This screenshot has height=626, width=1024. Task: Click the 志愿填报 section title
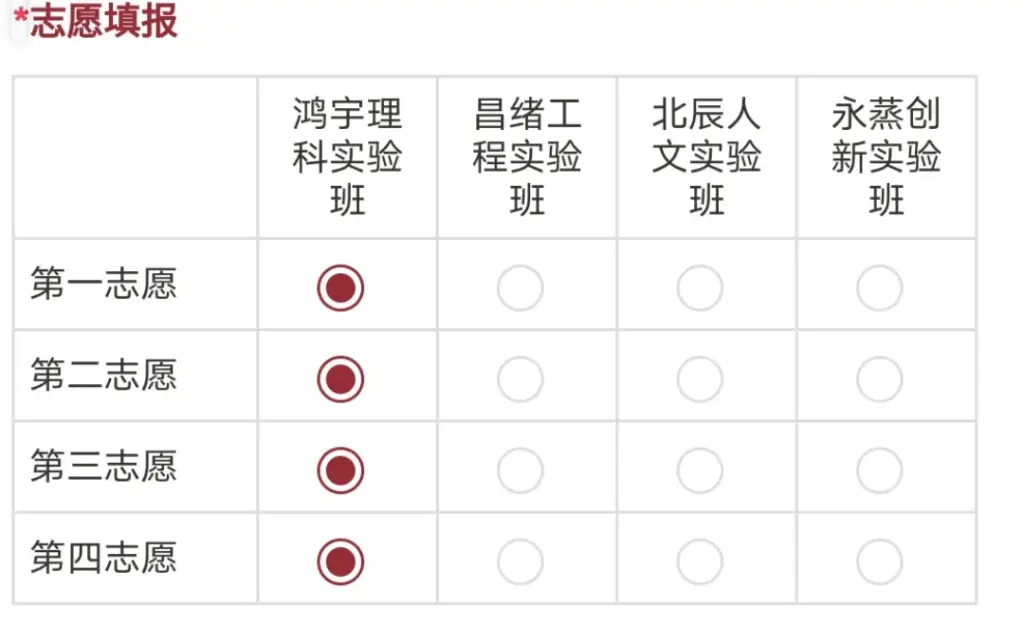[x=103, y=22]
